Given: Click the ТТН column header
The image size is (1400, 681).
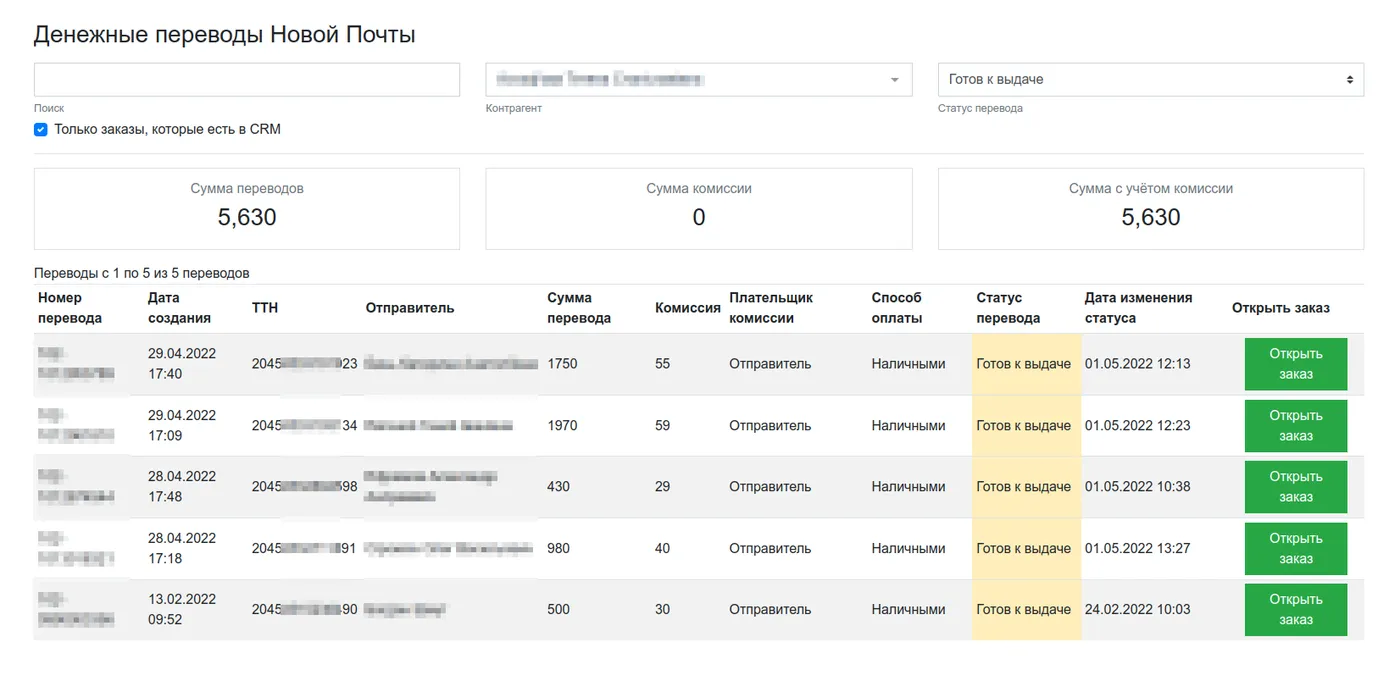Looking at the screenshot, I should point(265,308).
